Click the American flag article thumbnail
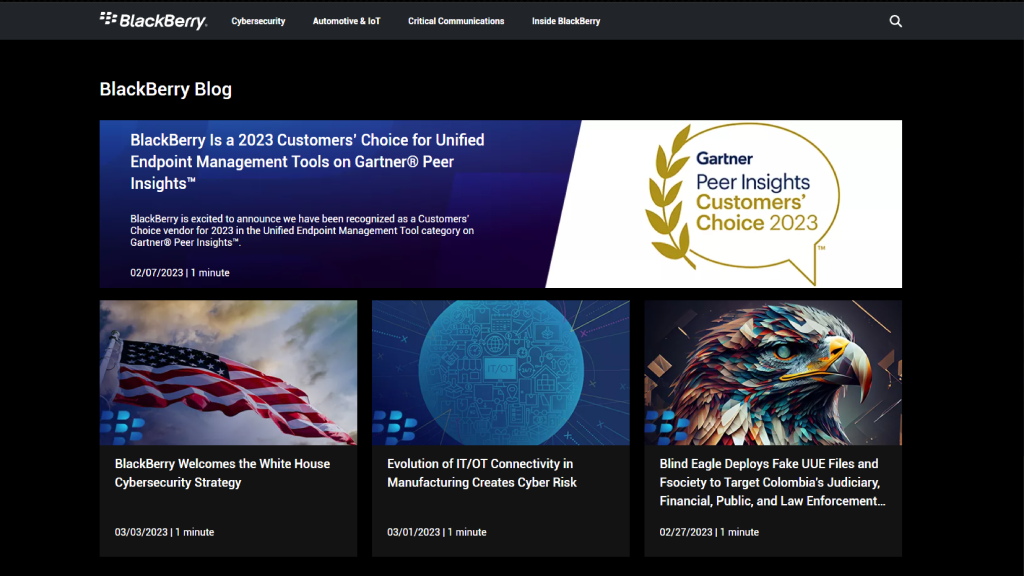Screen dimensions: 1024x576 click(x=228, y=372)
